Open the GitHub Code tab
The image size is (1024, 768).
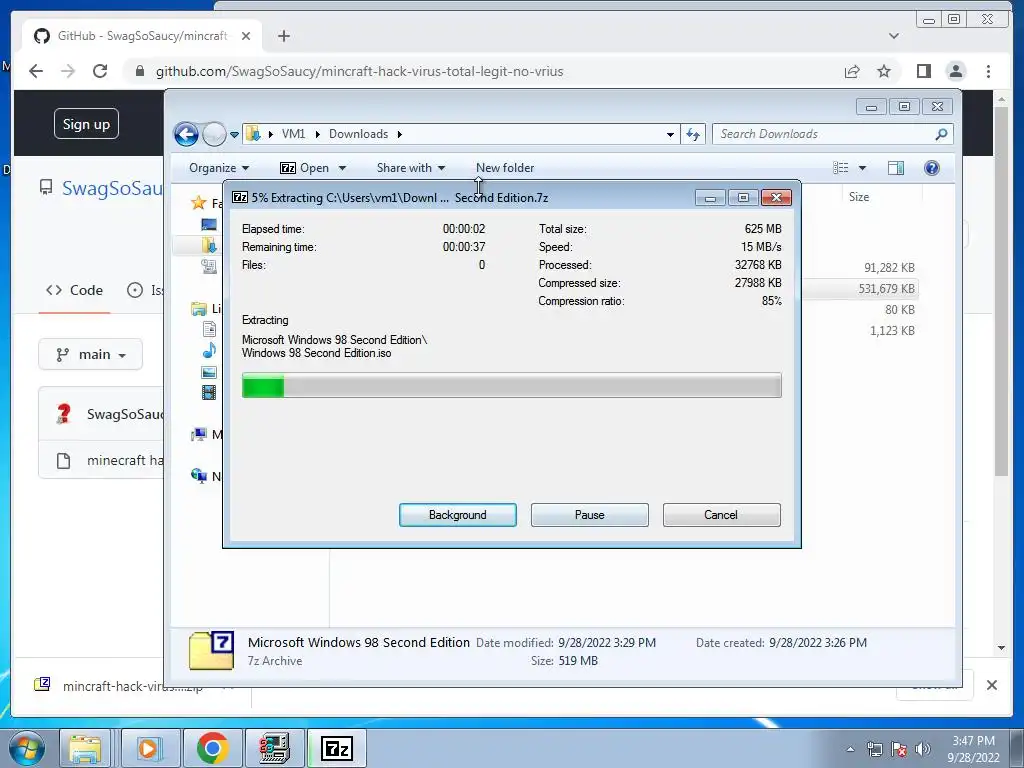[x=74, y=290]
